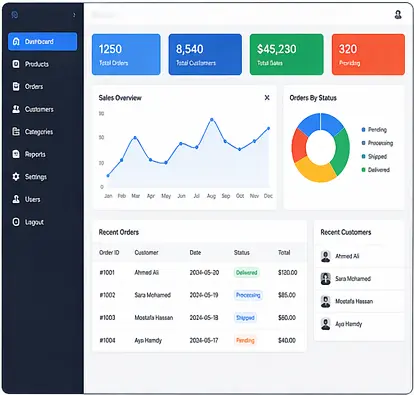Image resolution: width=414 pixels, height=395 pixels.
Task: Sort by the Status column header
Action: click(x=242, y=252)
